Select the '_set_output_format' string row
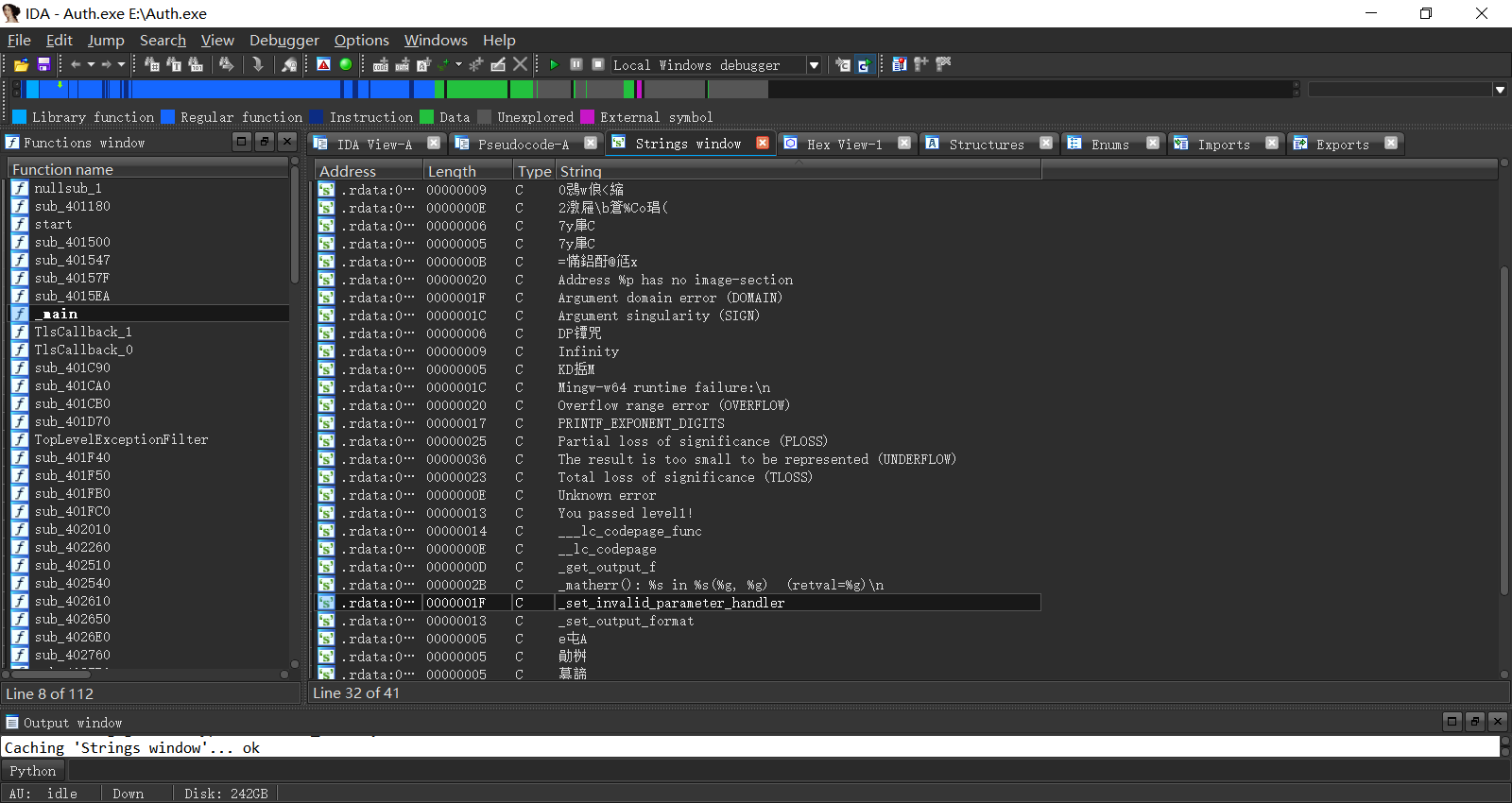Screen dimensions: 1512x803 pyautogui.click(x=679, y=621)
